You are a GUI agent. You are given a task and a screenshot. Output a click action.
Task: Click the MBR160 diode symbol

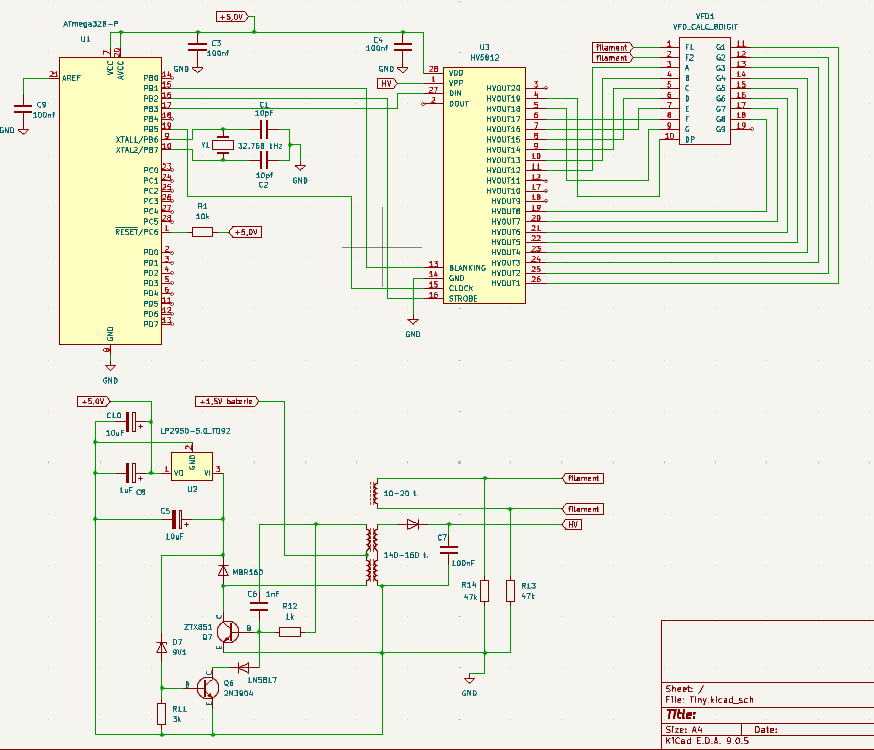[223, 571]
